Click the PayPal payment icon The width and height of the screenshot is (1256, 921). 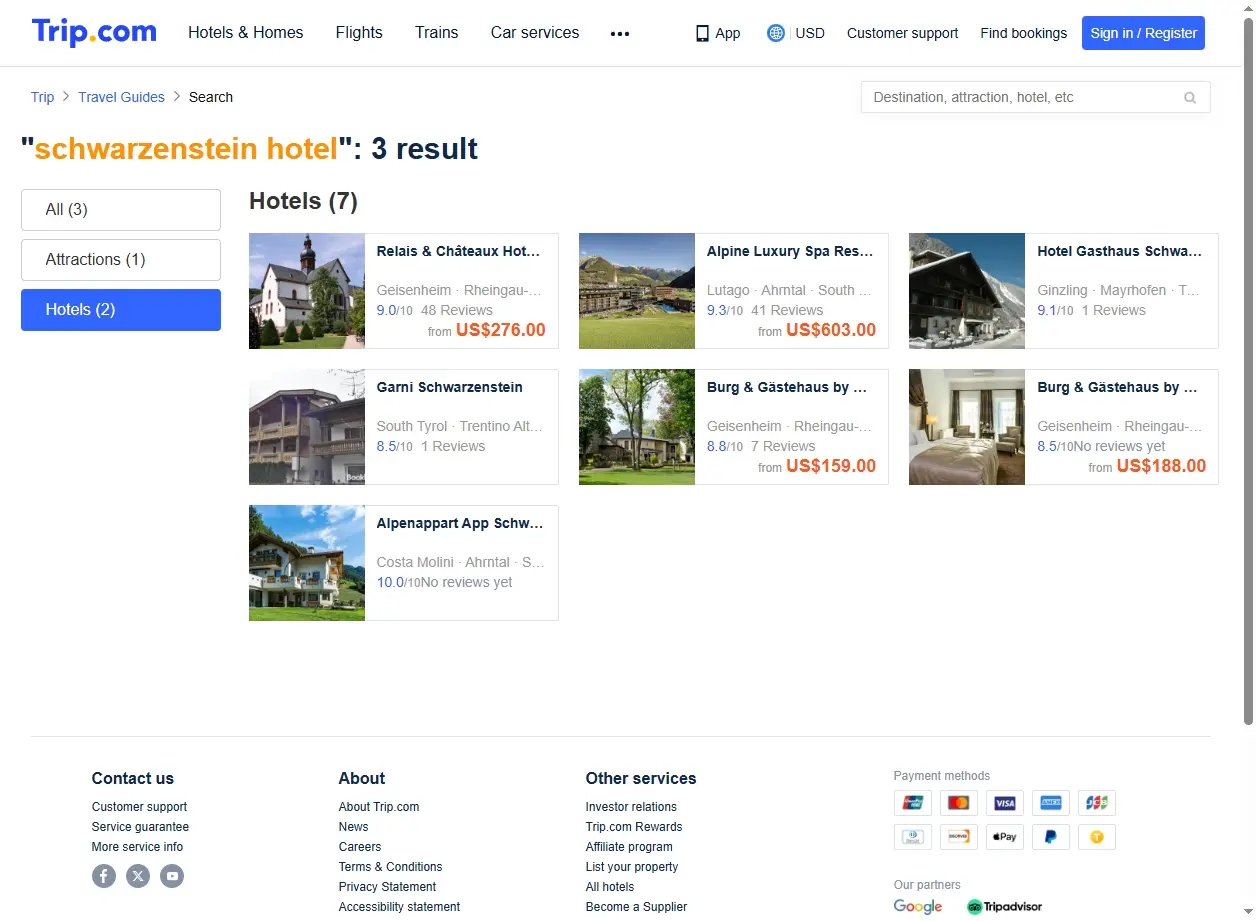pyautogui.click(x=1050, y=836)
